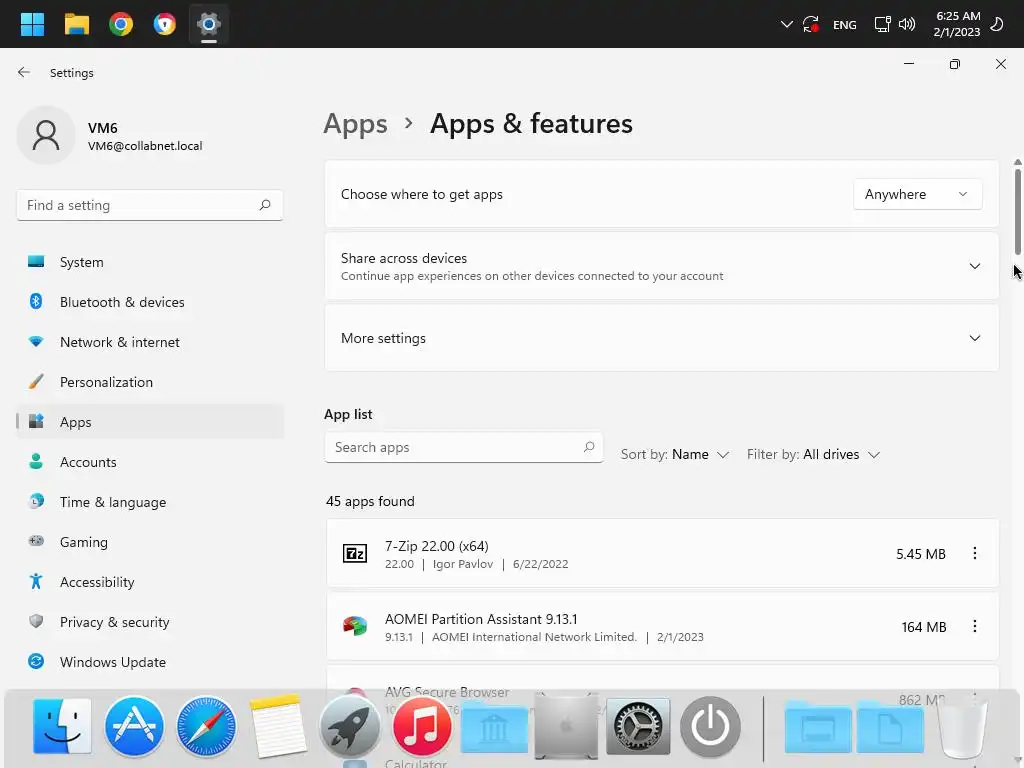Image resolution: width=1024 pixels, height=768 pixels.
Task: Click the sync status tray icon
Action: point(811,24)
